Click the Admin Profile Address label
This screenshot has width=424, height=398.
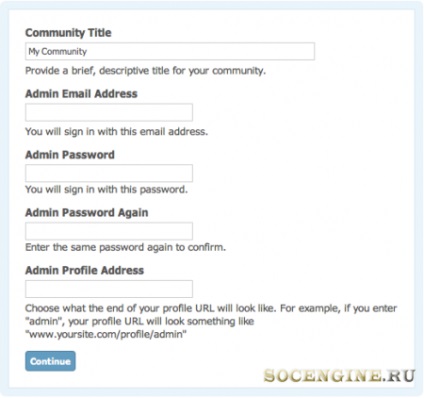click(85, 270)
